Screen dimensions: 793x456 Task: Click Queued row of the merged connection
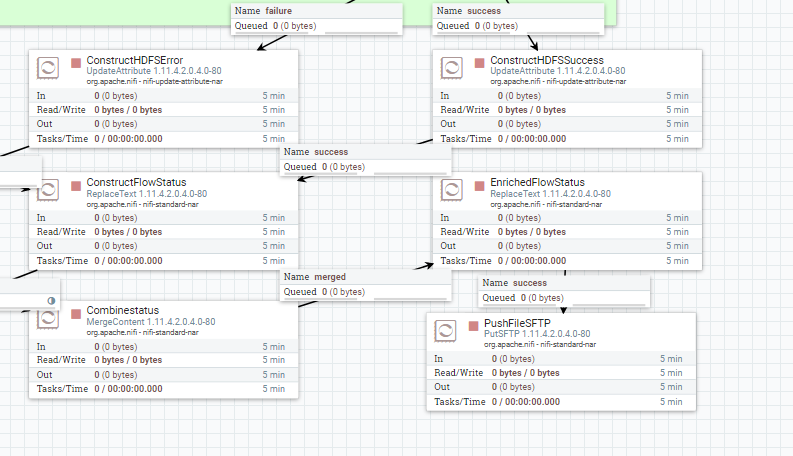coord(365,292)
